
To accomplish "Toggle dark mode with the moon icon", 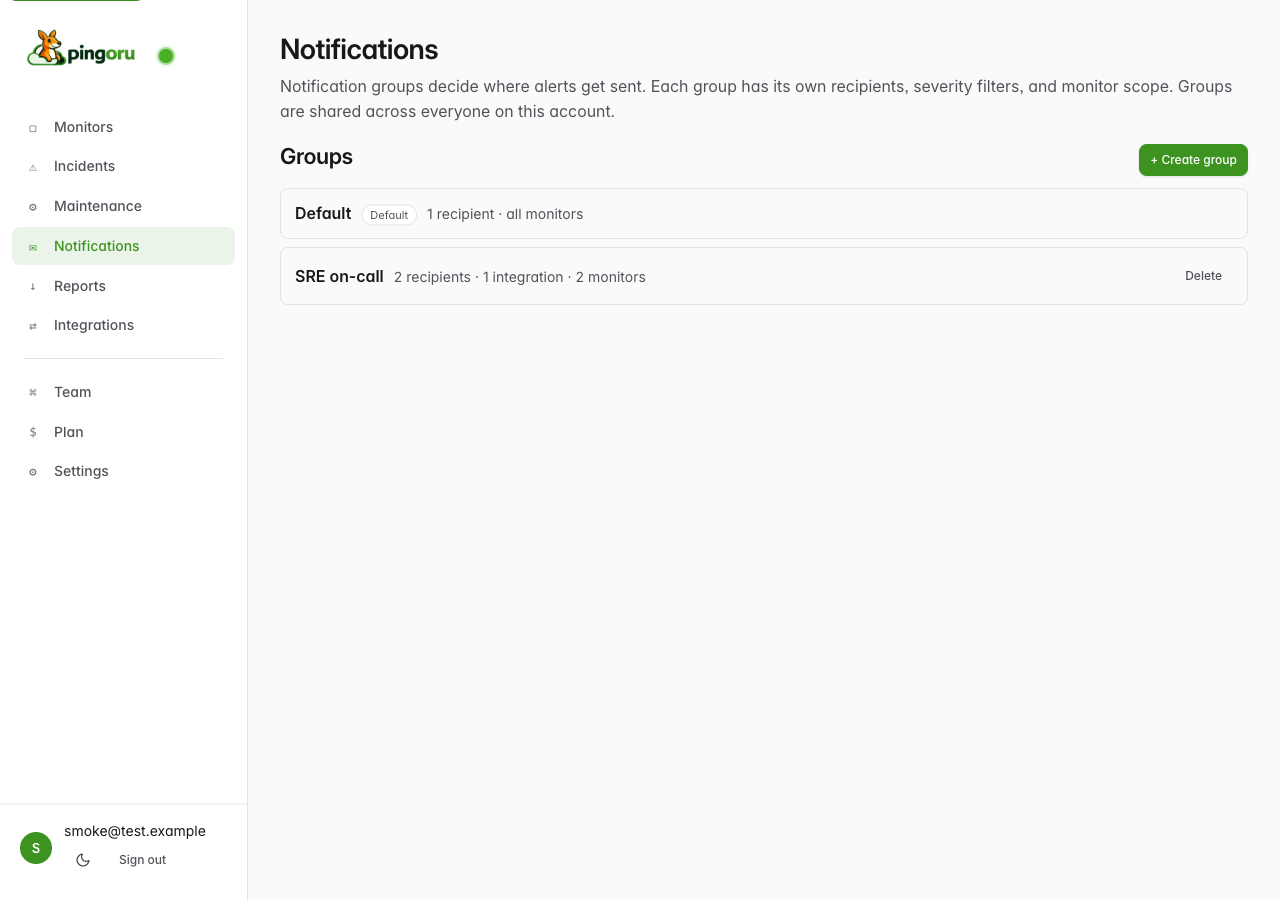I will point(83,859).
